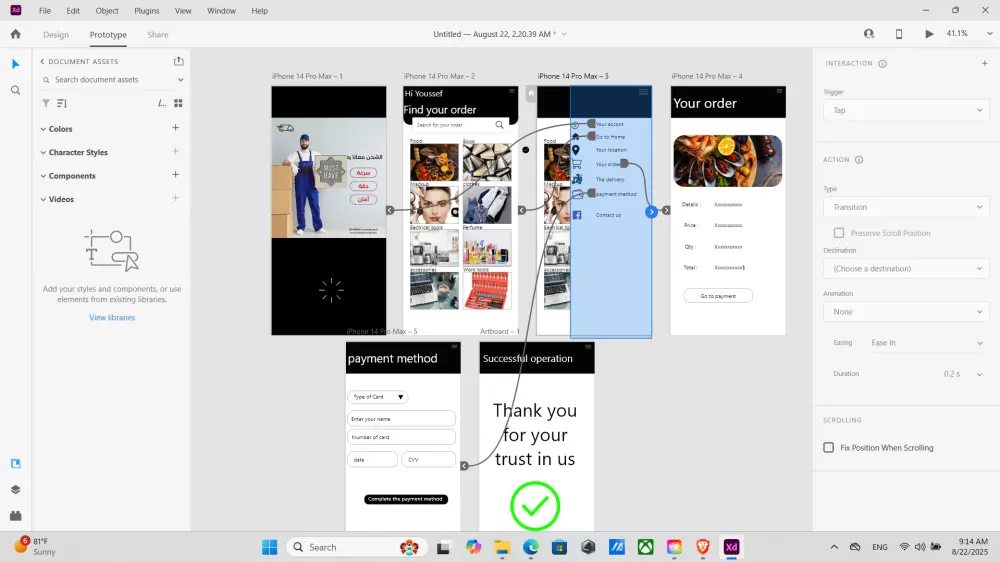
Task: Open the Help menu
Action: [x=260, y=11]
